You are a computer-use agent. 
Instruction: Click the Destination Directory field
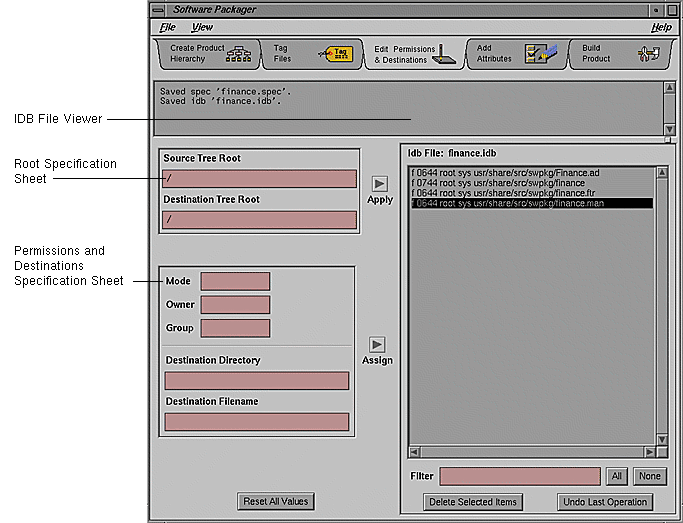(x=257, y=381)
